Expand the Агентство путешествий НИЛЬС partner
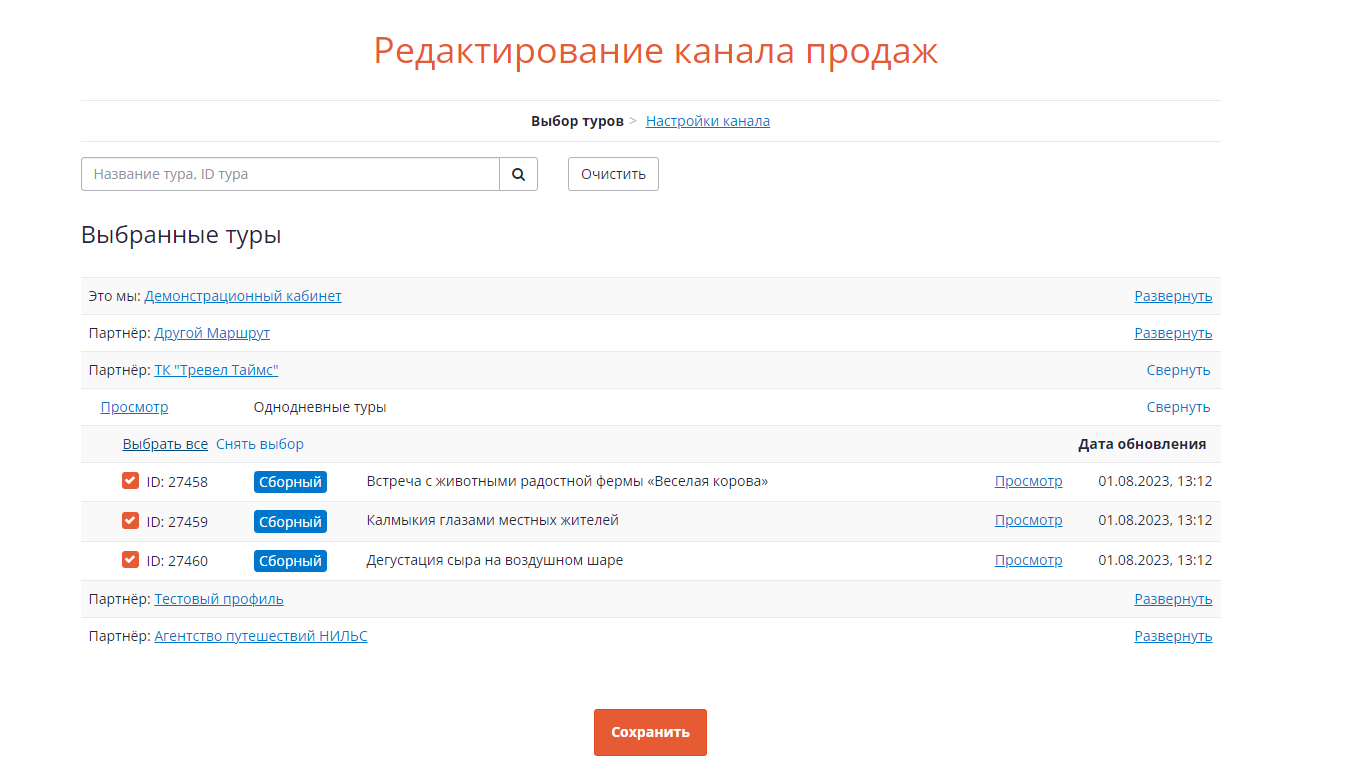Screen dimensions: 1359x770 (x=1173, y=636)
